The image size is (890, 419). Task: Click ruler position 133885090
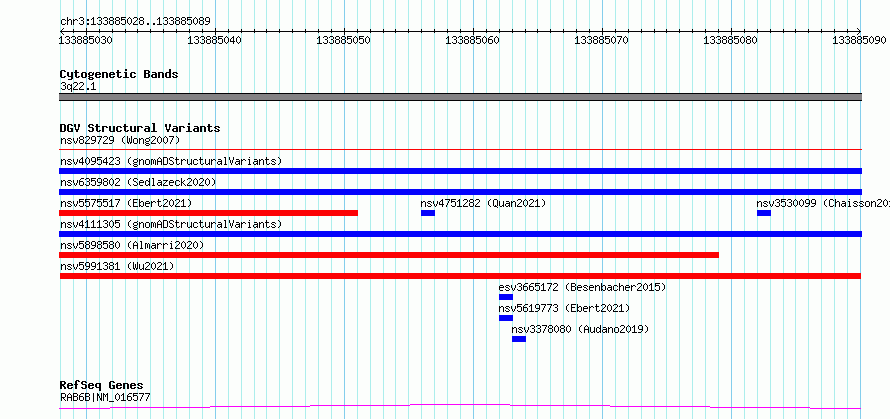tap(859, 40)
